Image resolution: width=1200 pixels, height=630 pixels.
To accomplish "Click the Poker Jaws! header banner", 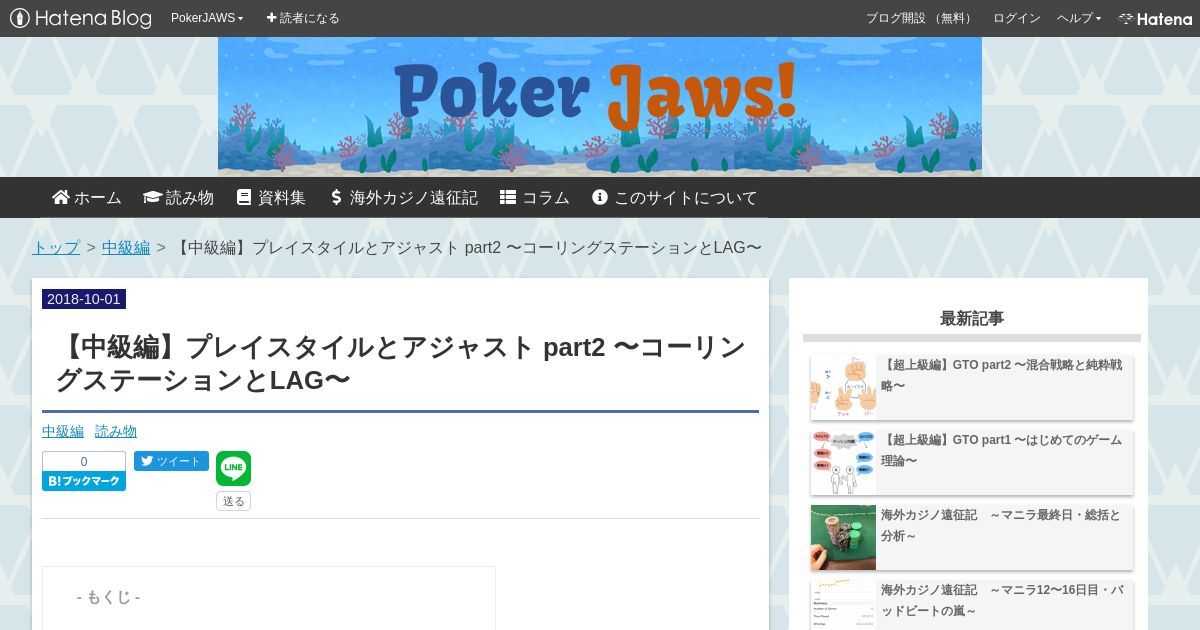I will coord(600,107).
